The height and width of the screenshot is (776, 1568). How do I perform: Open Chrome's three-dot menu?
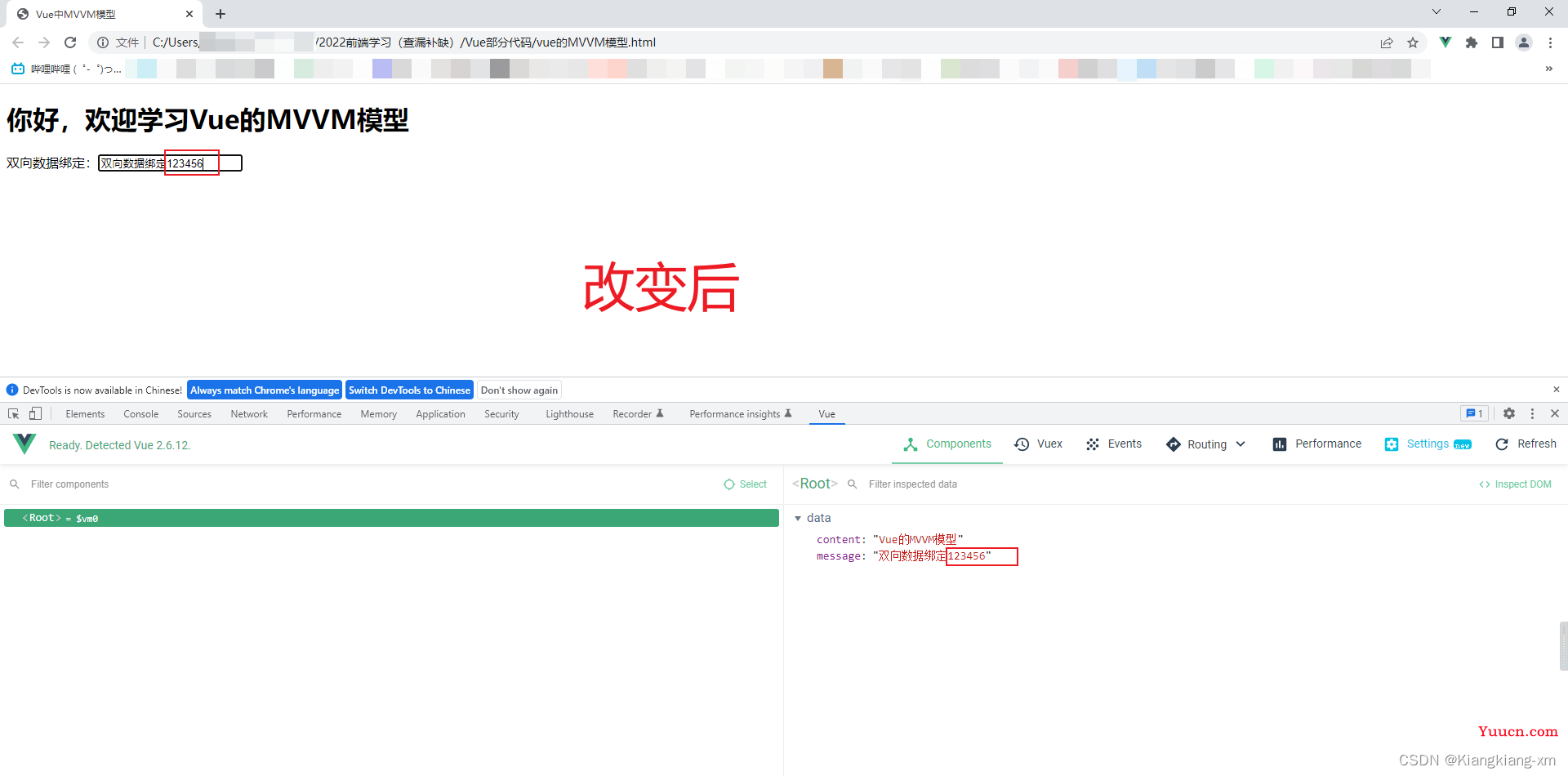coord(1550,42)
